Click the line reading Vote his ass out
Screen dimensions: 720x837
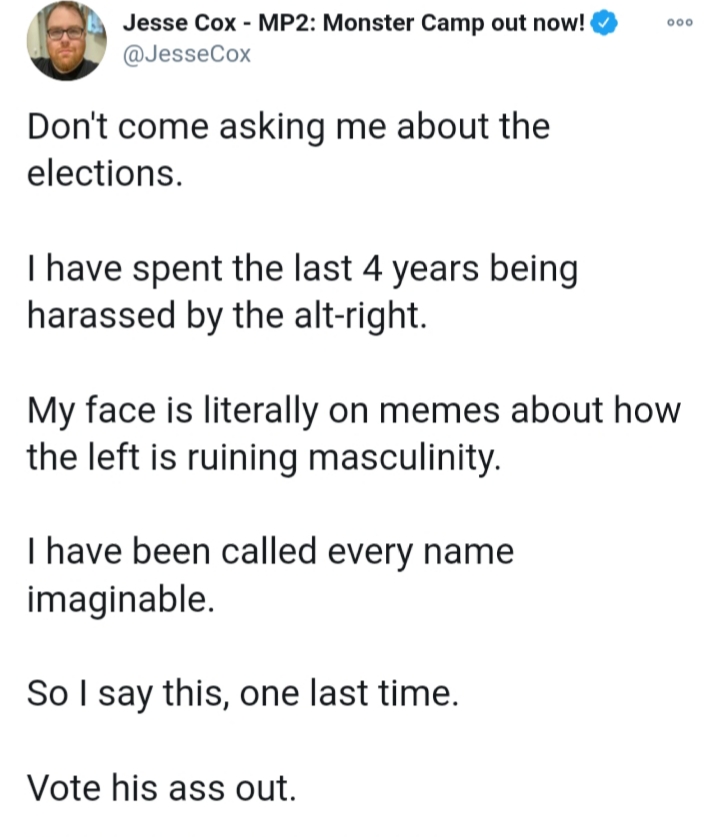click(x=160, y=789)
